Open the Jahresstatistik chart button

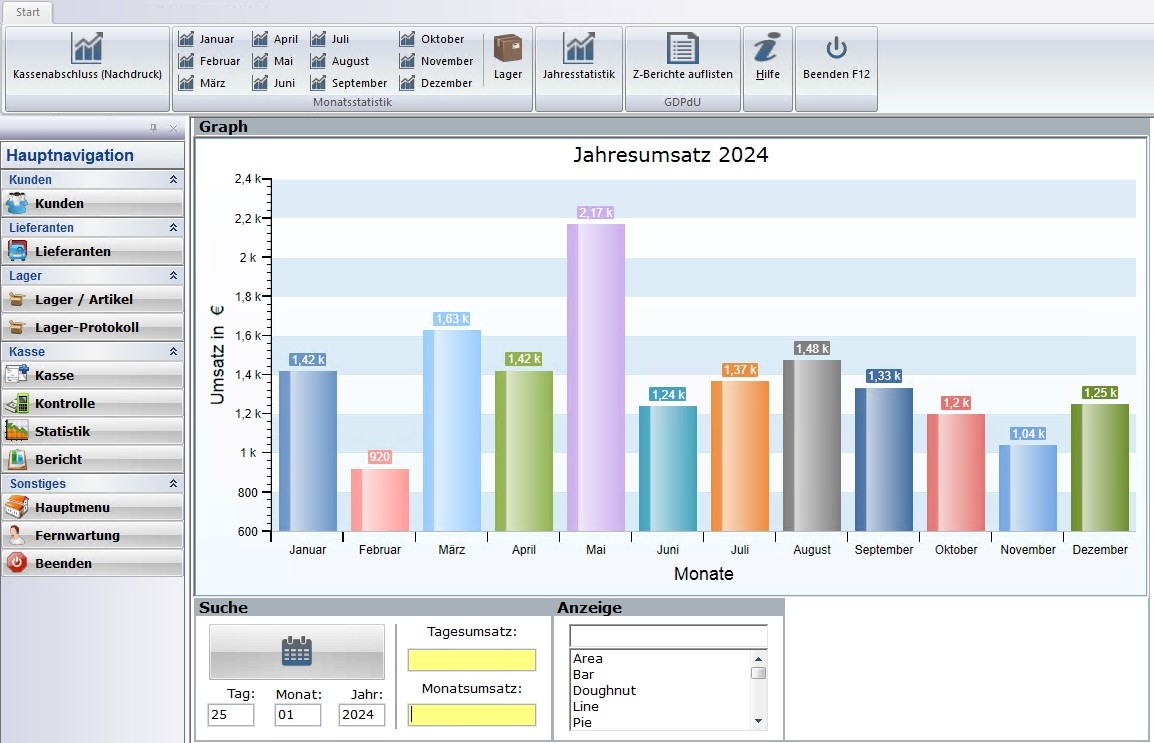click(x=579, y=68)
